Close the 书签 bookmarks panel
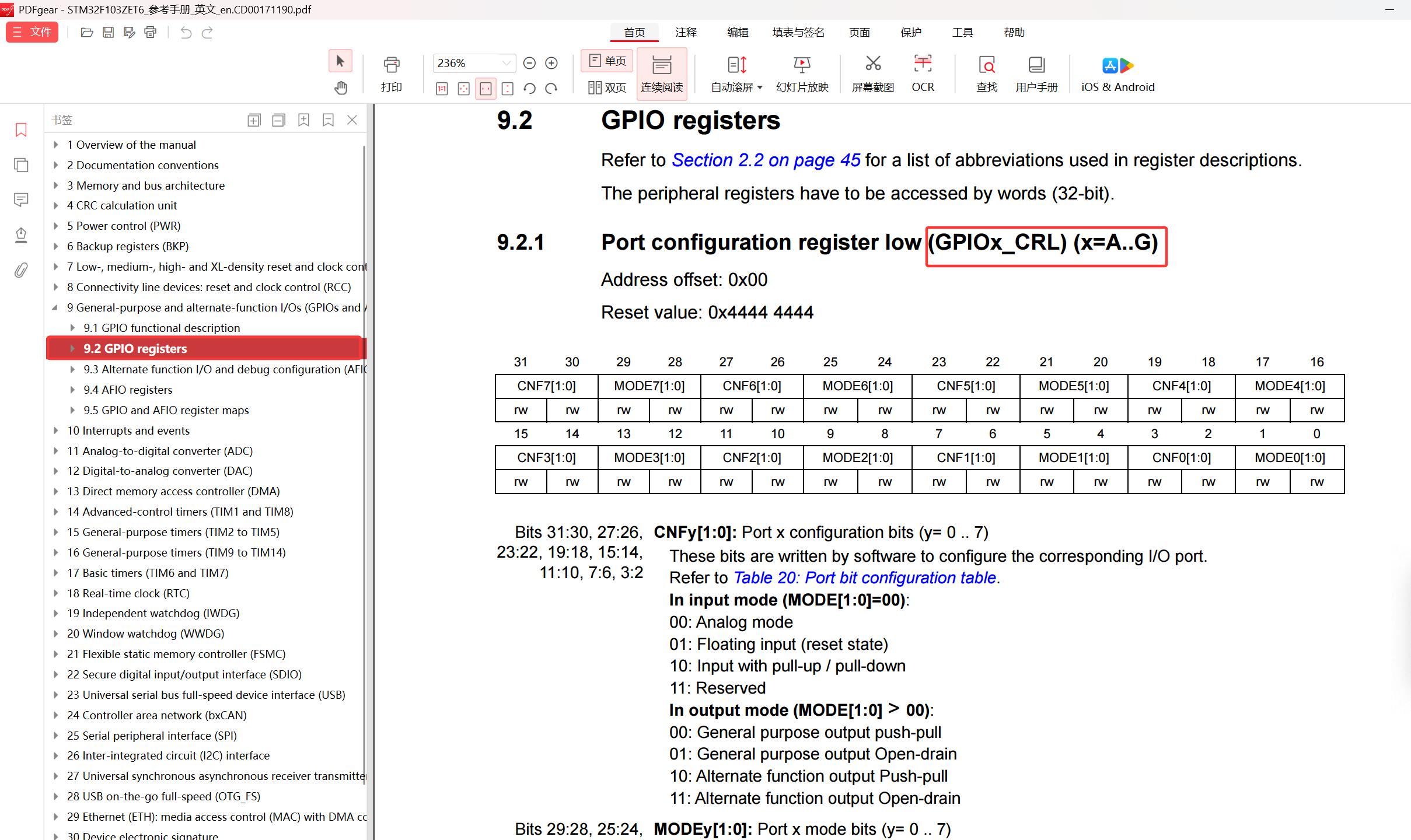This screenshot has width=1411, height=840. [352, 120]
